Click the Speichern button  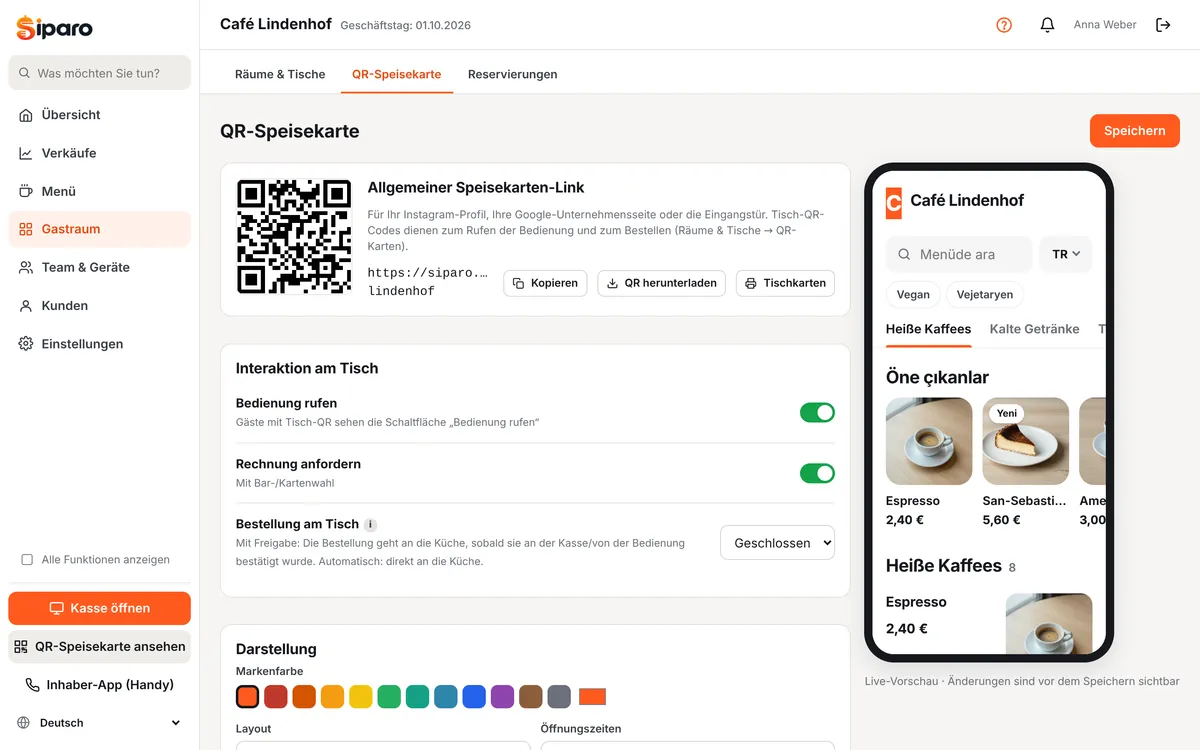click(1135, 131)
